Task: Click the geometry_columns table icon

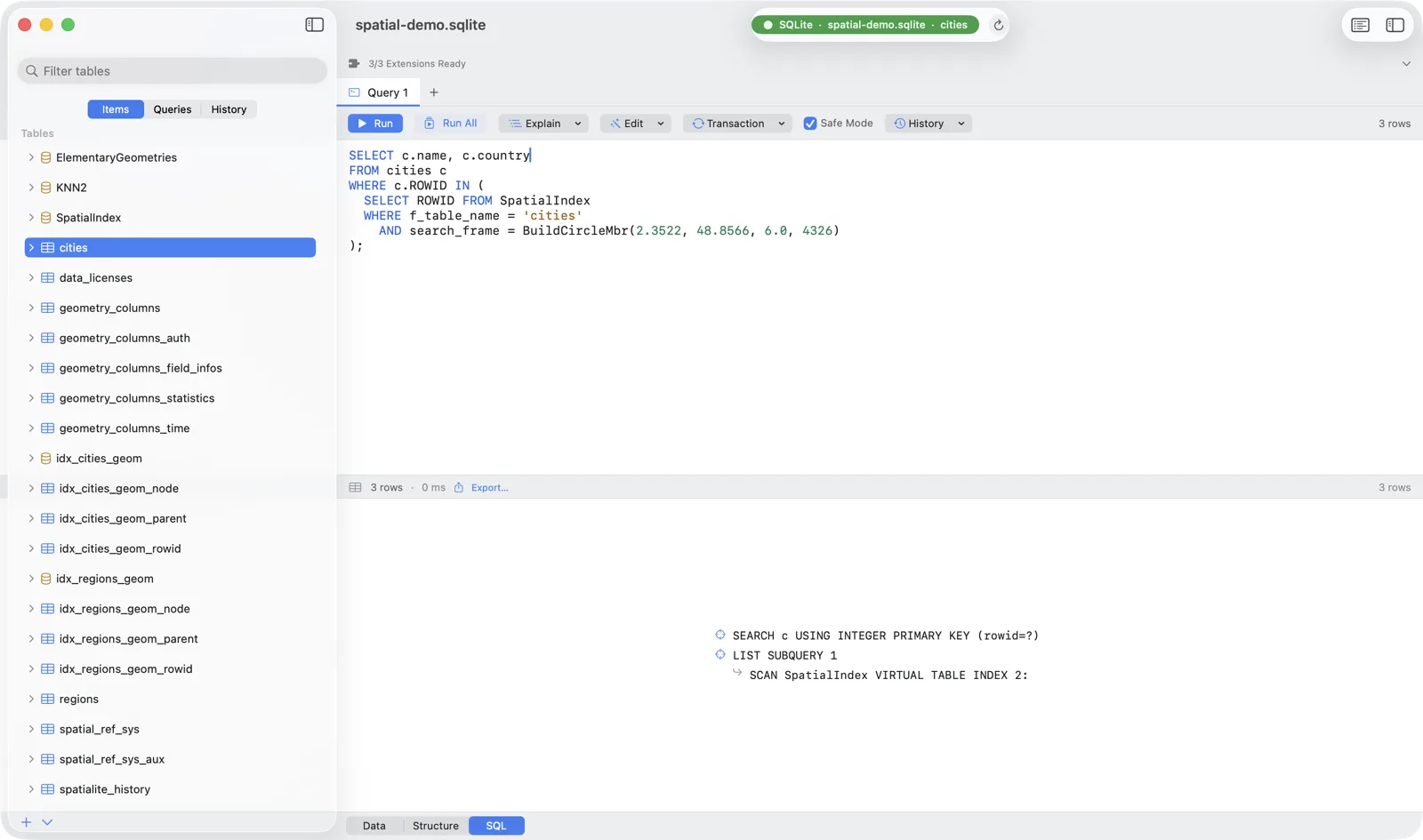Action: click(48, 308)
